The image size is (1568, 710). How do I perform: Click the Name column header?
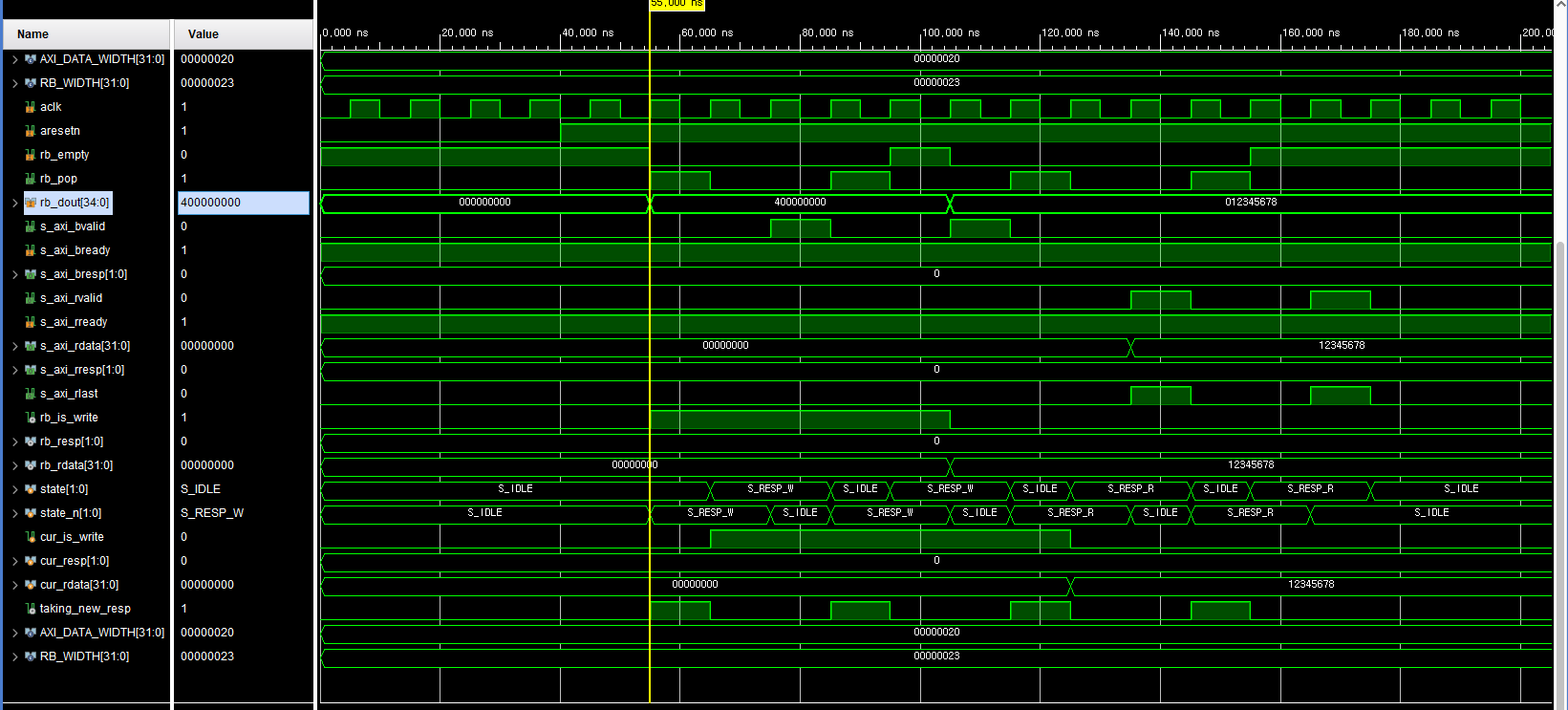(86, 34)
